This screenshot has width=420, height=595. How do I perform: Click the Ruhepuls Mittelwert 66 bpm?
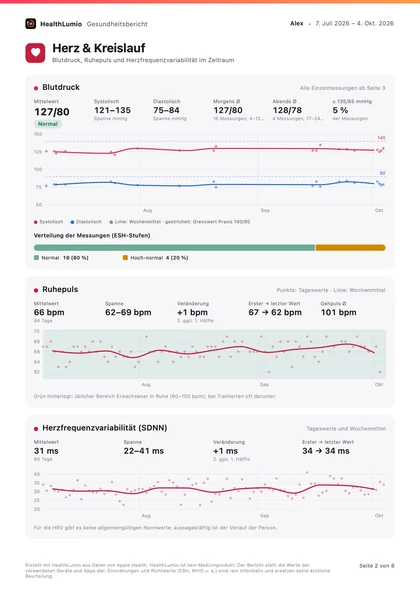[49, 313]
